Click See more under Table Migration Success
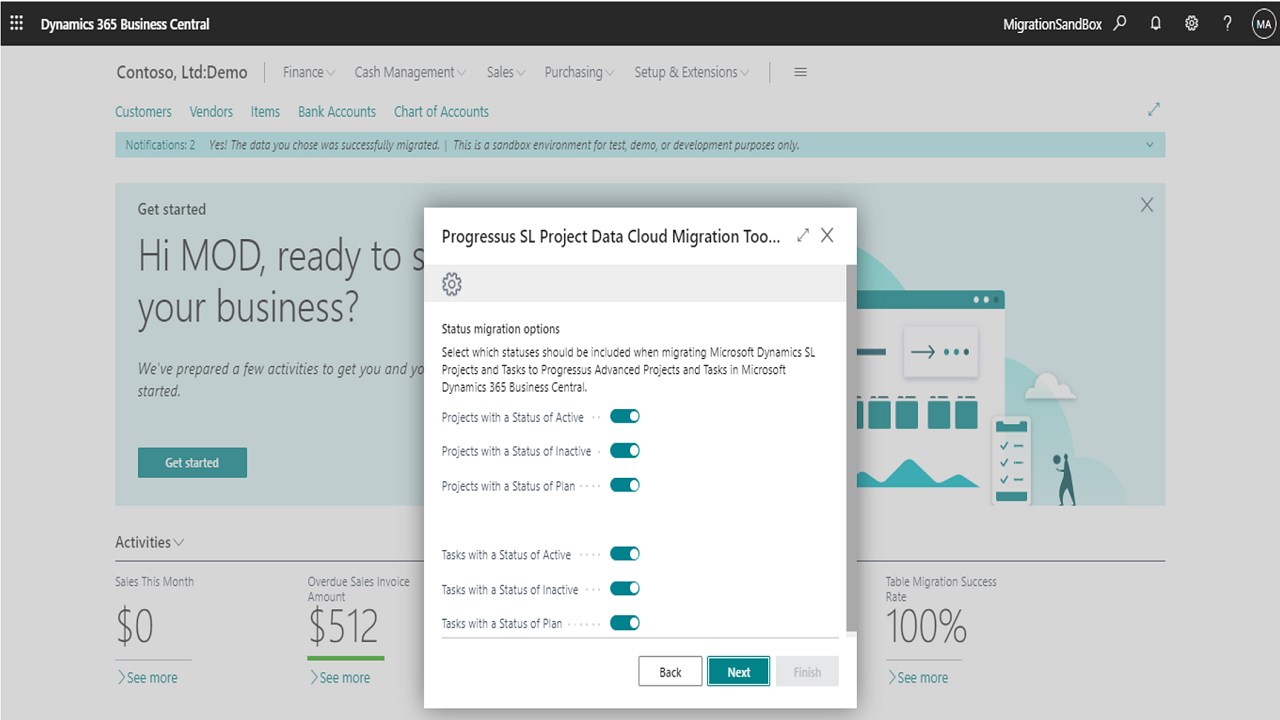This screenshot has height=720, width=1280. point(917,678)
